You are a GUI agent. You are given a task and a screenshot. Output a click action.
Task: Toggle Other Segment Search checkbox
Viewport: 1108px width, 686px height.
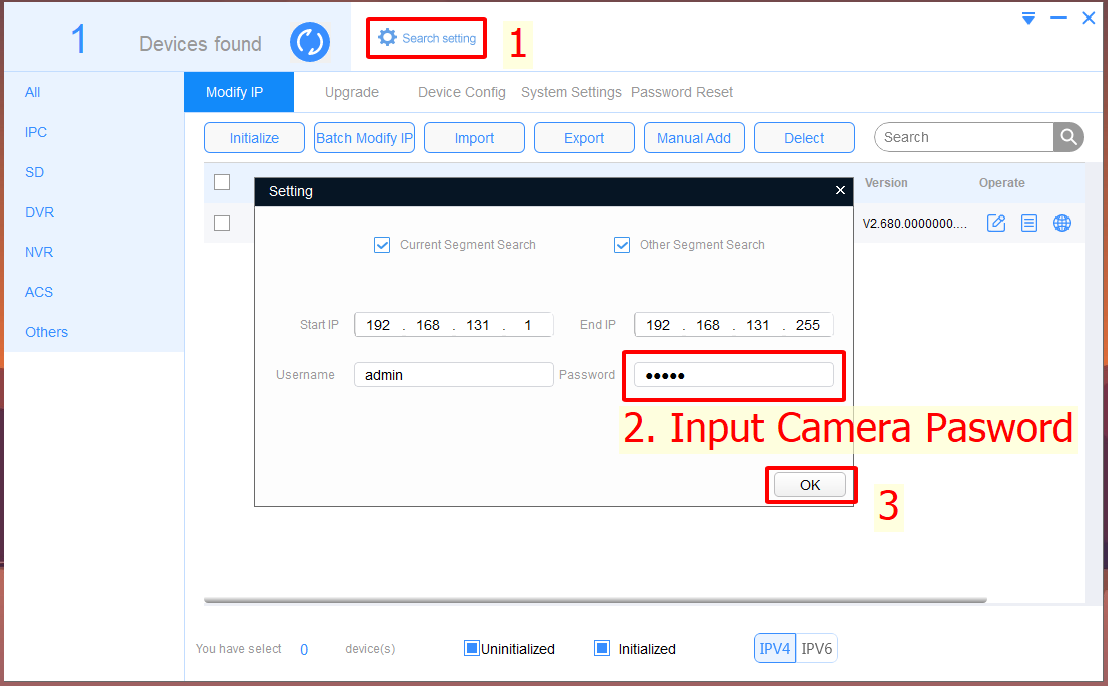pyautogui.click(x=622, y=245)
